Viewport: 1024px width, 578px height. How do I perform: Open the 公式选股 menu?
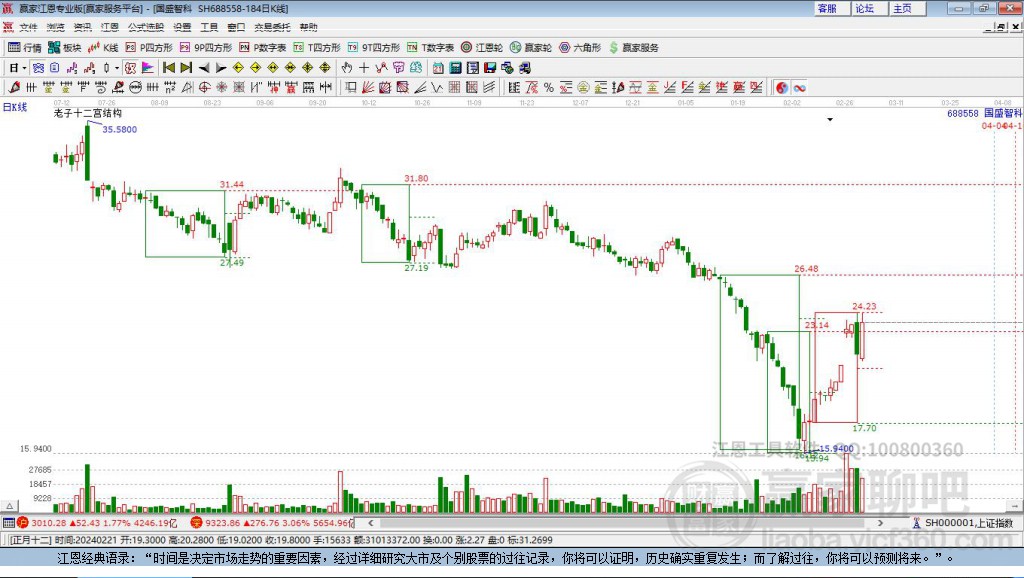coord(146,27)
